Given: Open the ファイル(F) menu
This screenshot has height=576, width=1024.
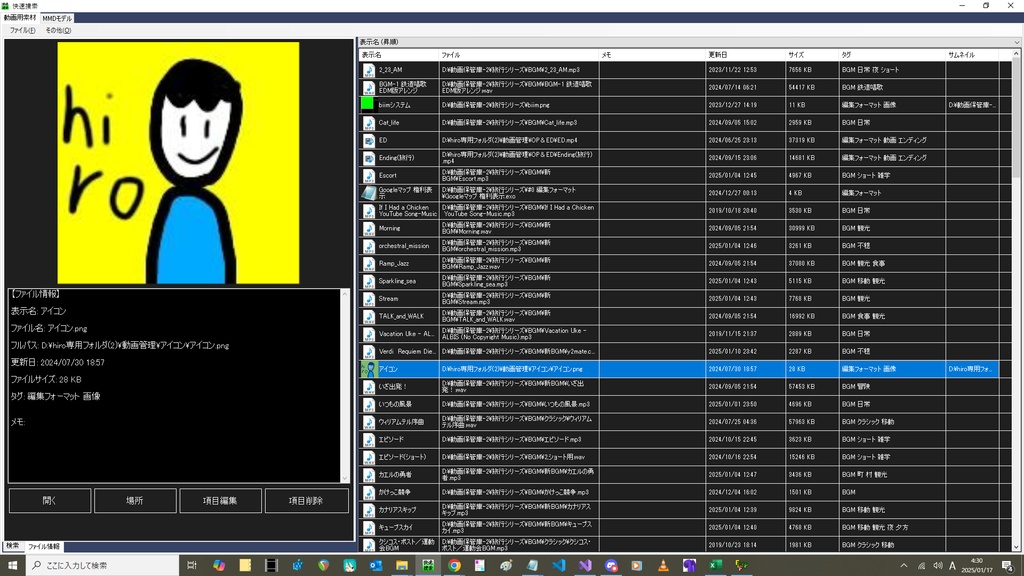Looking at the screenshot, I should coord(22,30).
